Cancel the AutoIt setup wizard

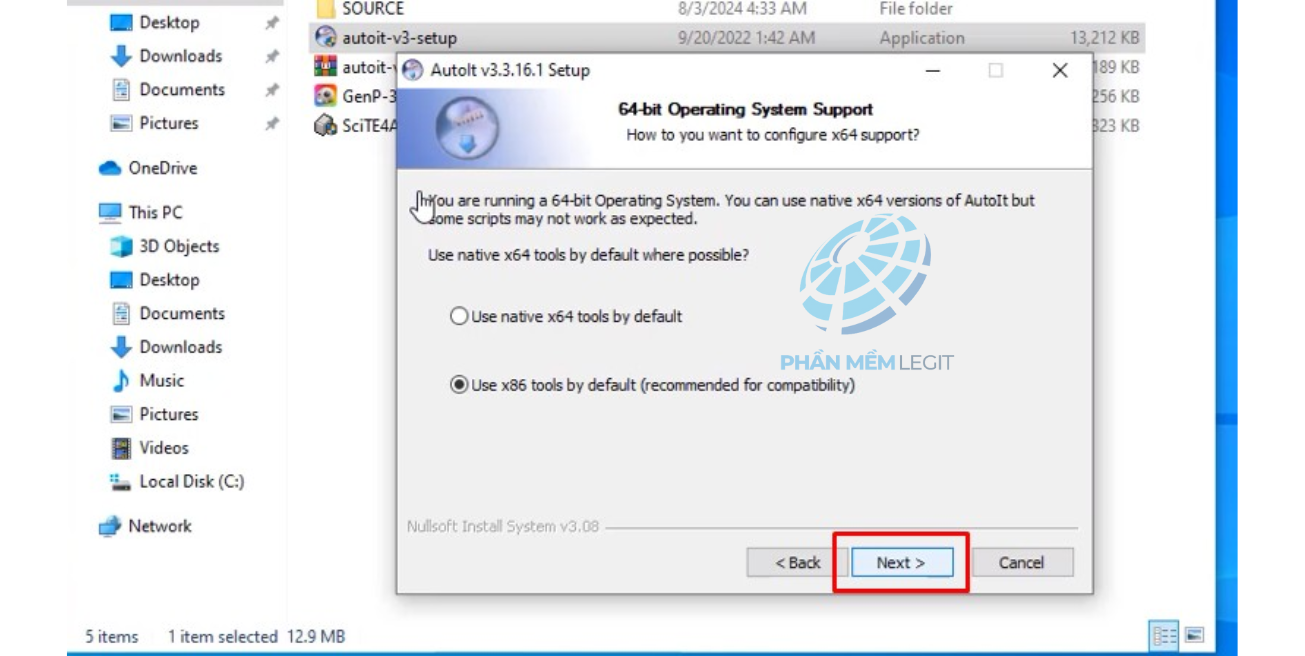click(x=1022, y=562)
